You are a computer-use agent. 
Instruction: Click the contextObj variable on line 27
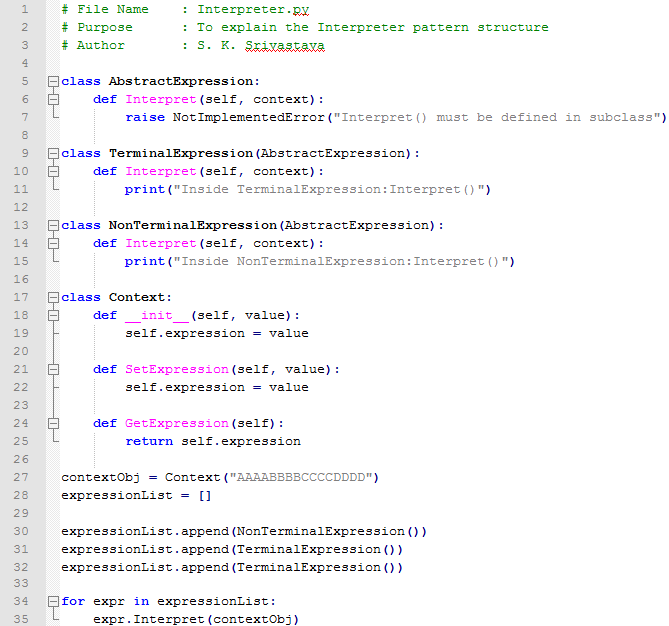[101, 477]
